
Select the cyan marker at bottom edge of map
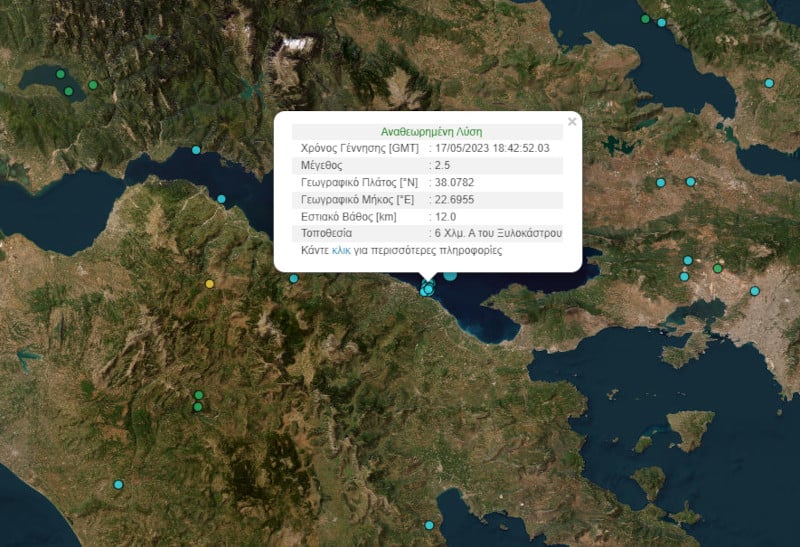(430, 525)
